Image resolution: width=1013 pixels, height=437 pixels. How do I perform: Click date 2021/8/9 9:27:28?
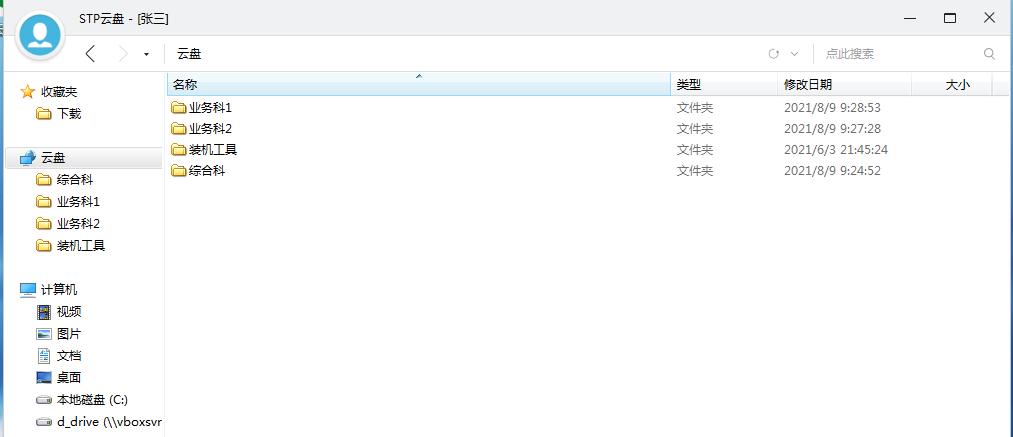click(832, 129)
